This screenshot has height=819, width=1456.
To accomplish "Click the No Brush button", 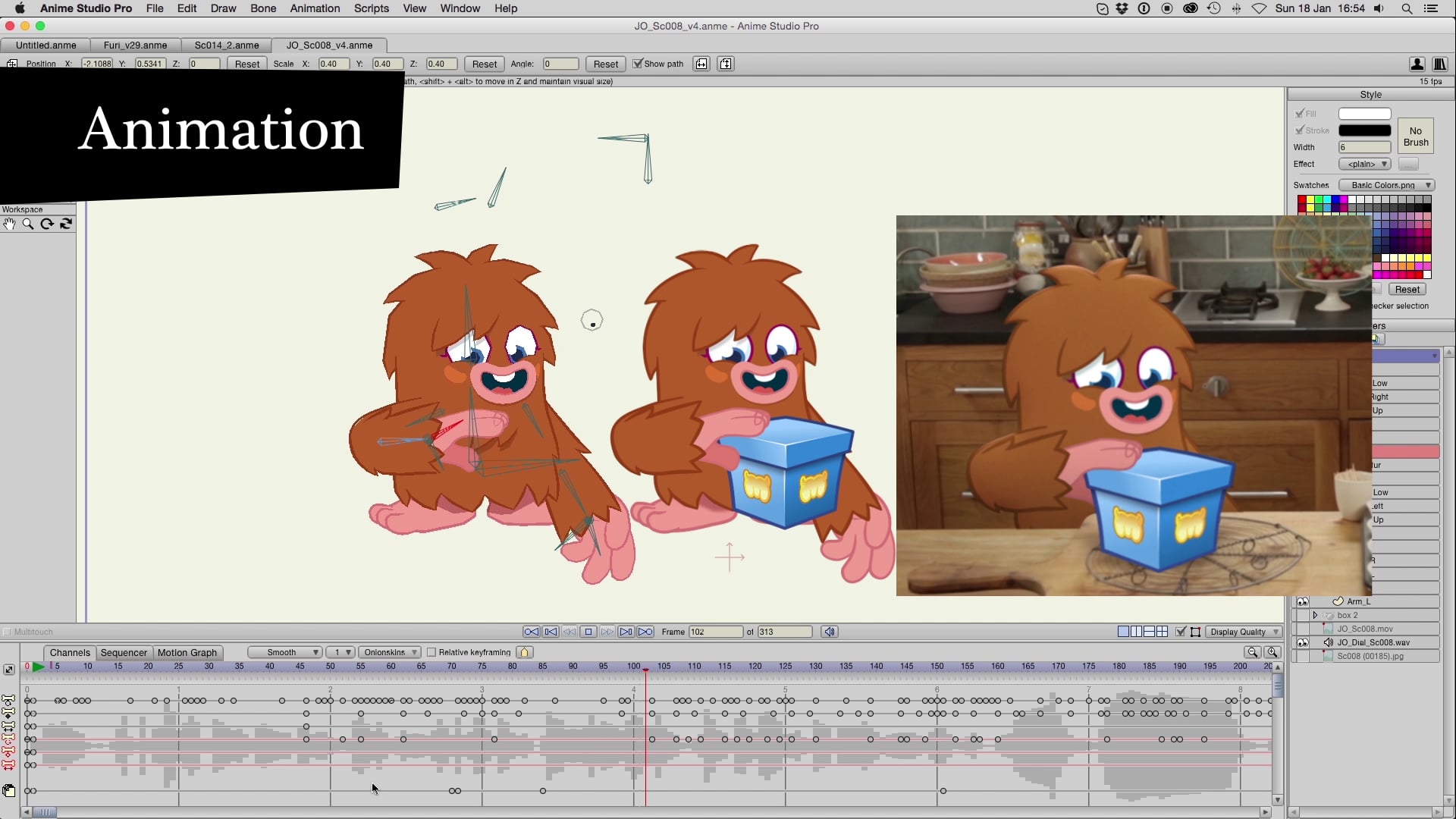I will point(1416,136).
